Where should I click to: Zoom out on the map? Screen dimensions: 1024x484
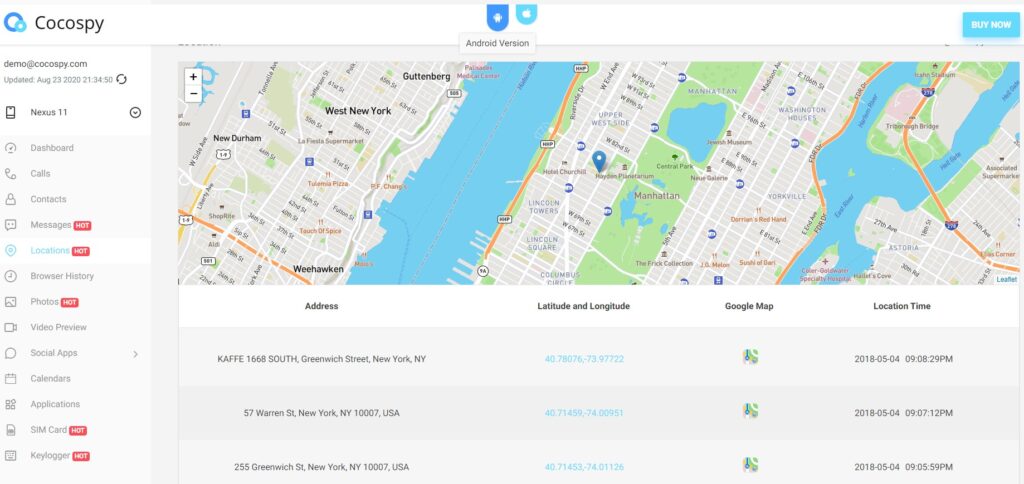click(x=193, y=94)
